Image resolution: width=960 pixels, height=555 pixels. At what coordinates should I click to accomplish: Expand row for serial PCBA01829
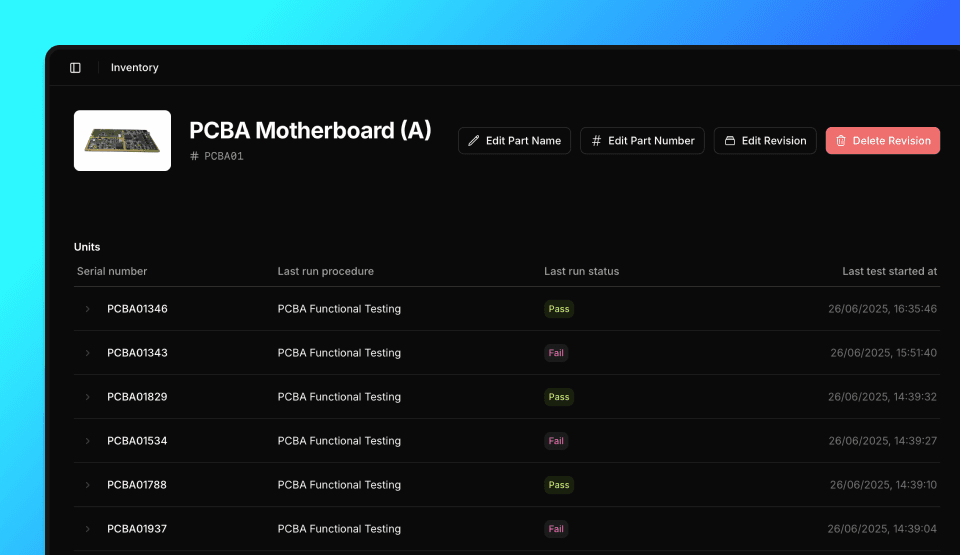(x=88, y=397)
